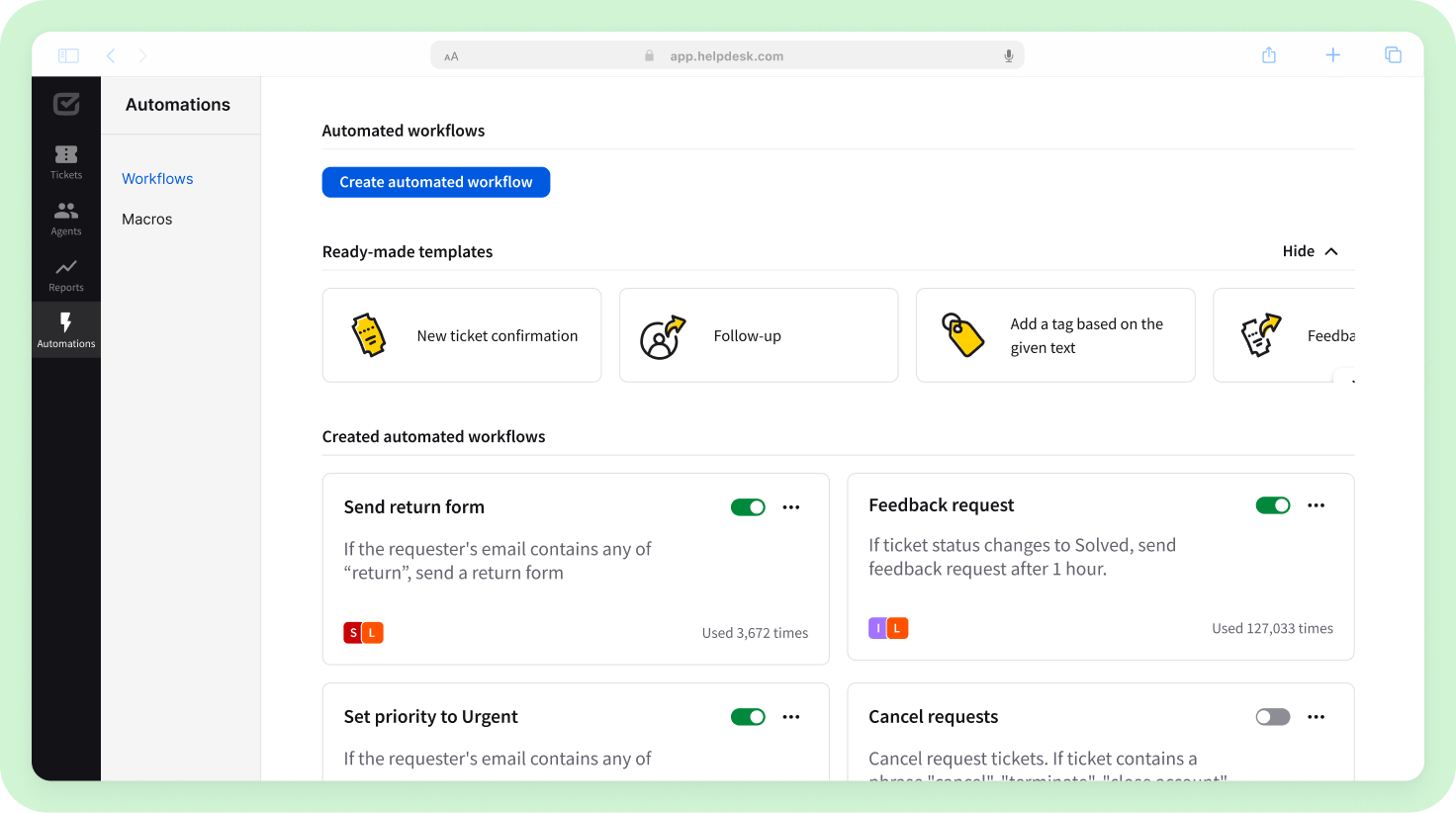
Task: Turn off the Feedback request workflow
Action: coord(1273,504)
